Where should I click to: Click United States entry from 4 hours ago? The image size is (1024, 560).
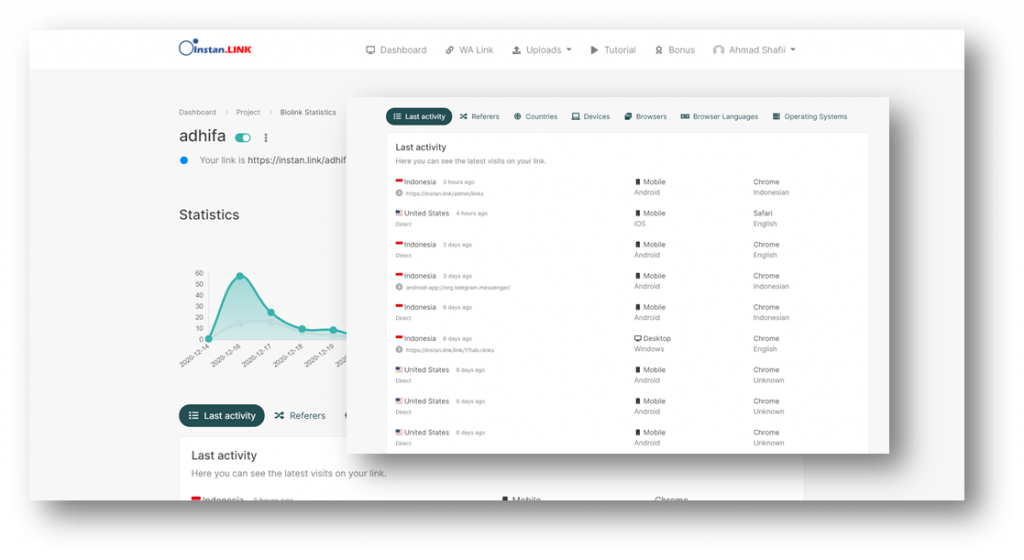(x=426, y=213)
